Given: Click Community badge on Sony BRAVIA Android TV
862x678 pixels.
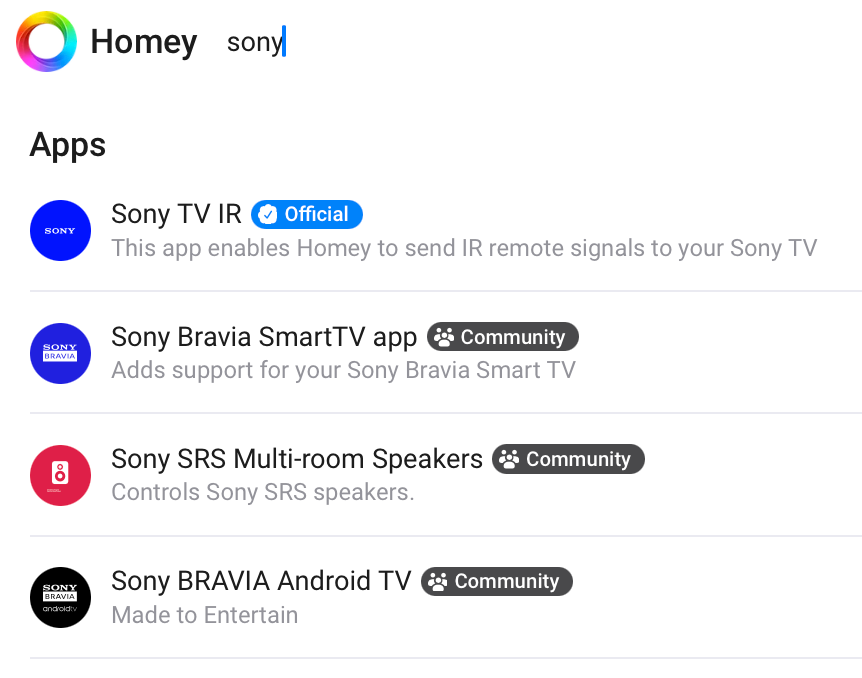Looking at the screenshot, I should point(496,581).
